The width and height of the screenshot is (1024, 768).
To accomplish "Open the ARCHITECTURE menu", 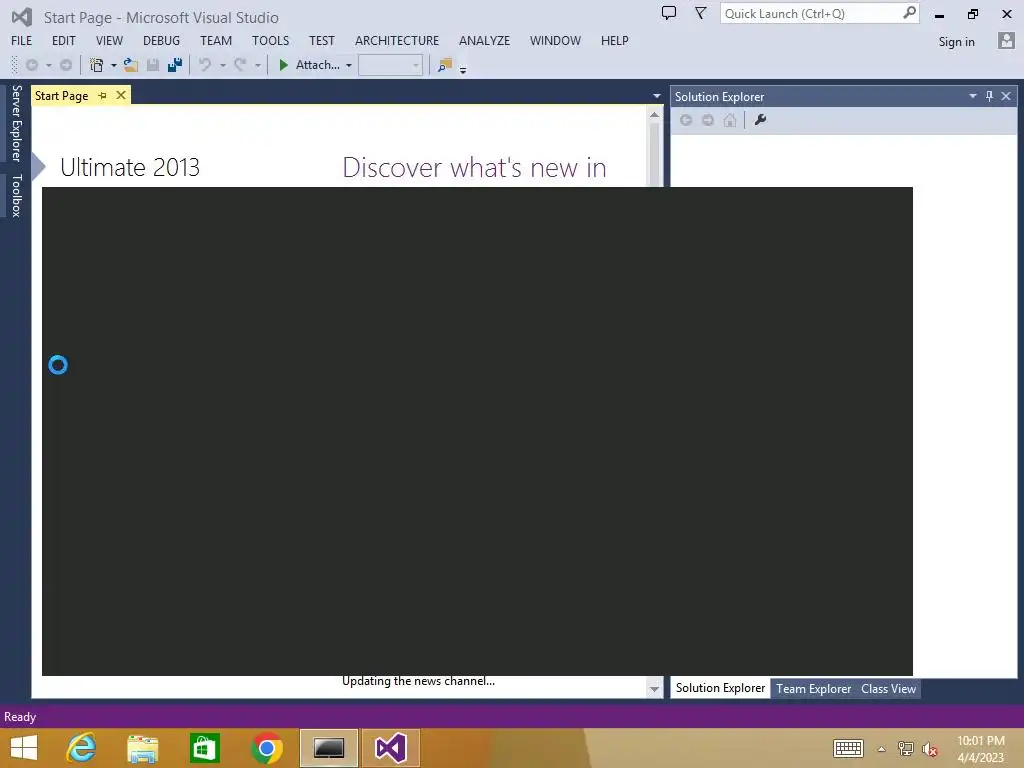I will [397, 40].
